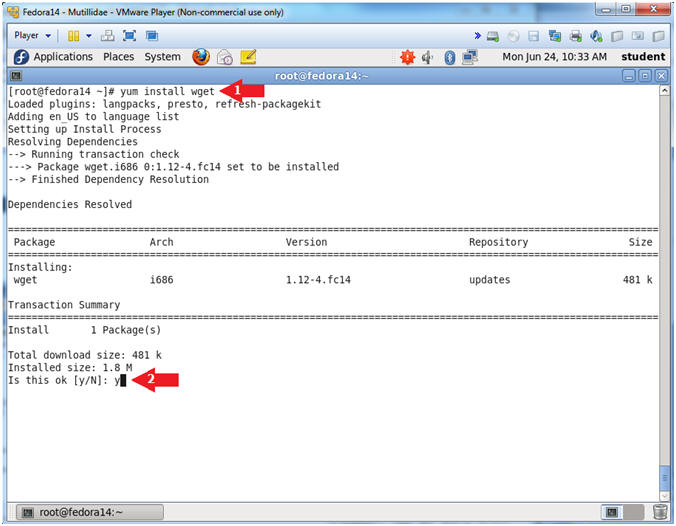
Task: Expand hidden devices with double chevron
Action: pyautogui.click(x=477, y=36)
